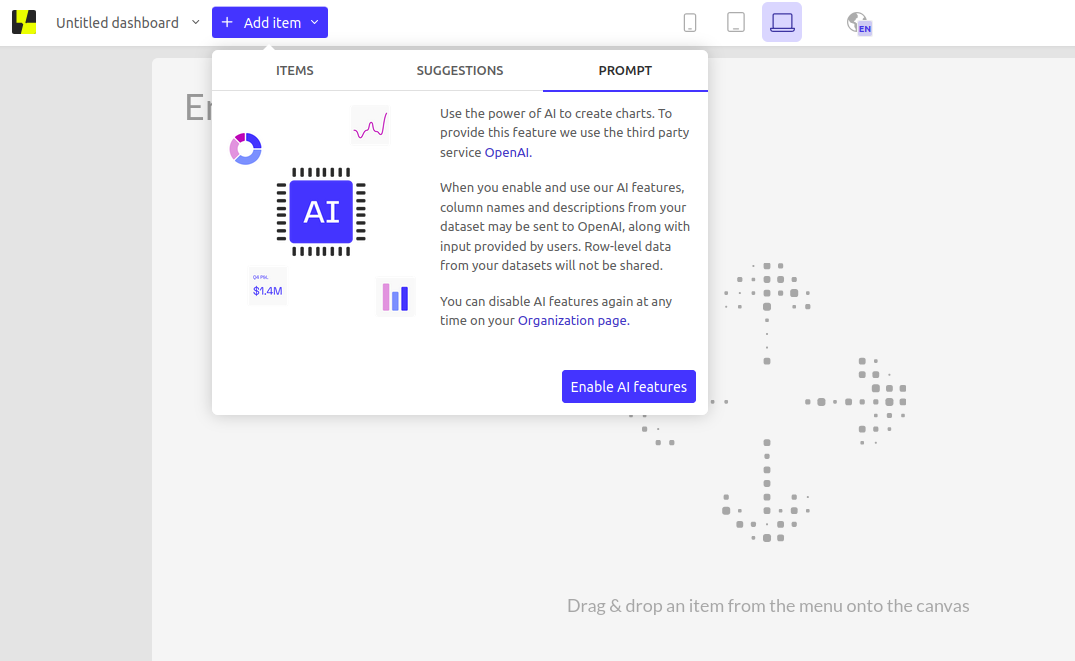1075x661 pixels.
Task: Select the desktop laptop screen view
Action: tap(782, 22)
